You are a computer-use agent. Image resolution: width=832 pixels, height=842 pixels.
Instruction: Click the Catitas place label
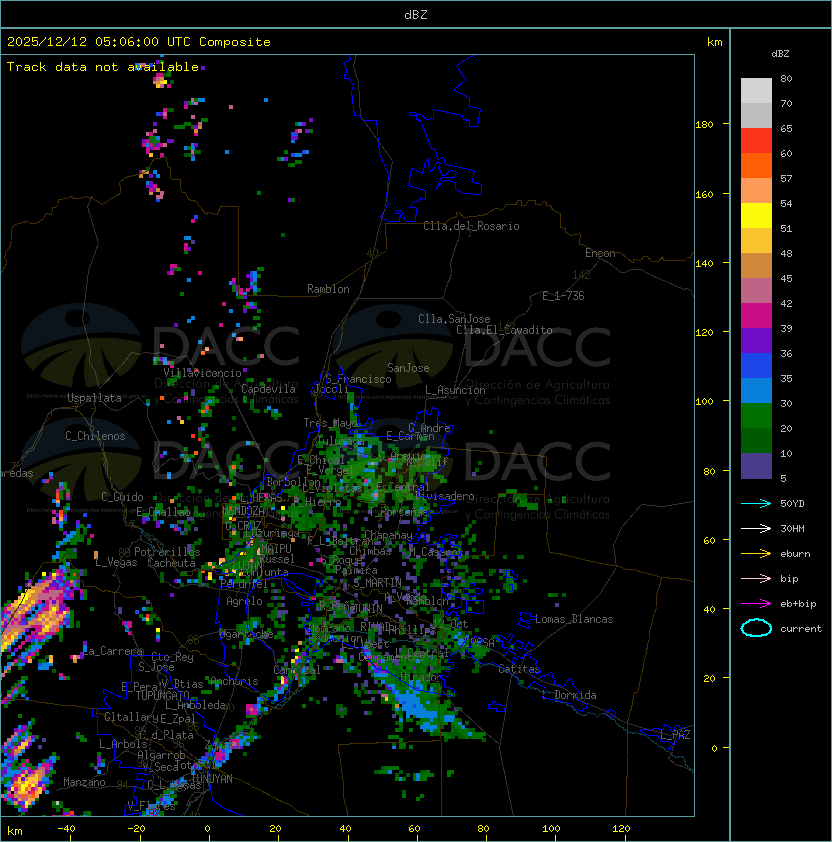pos(519,669)
